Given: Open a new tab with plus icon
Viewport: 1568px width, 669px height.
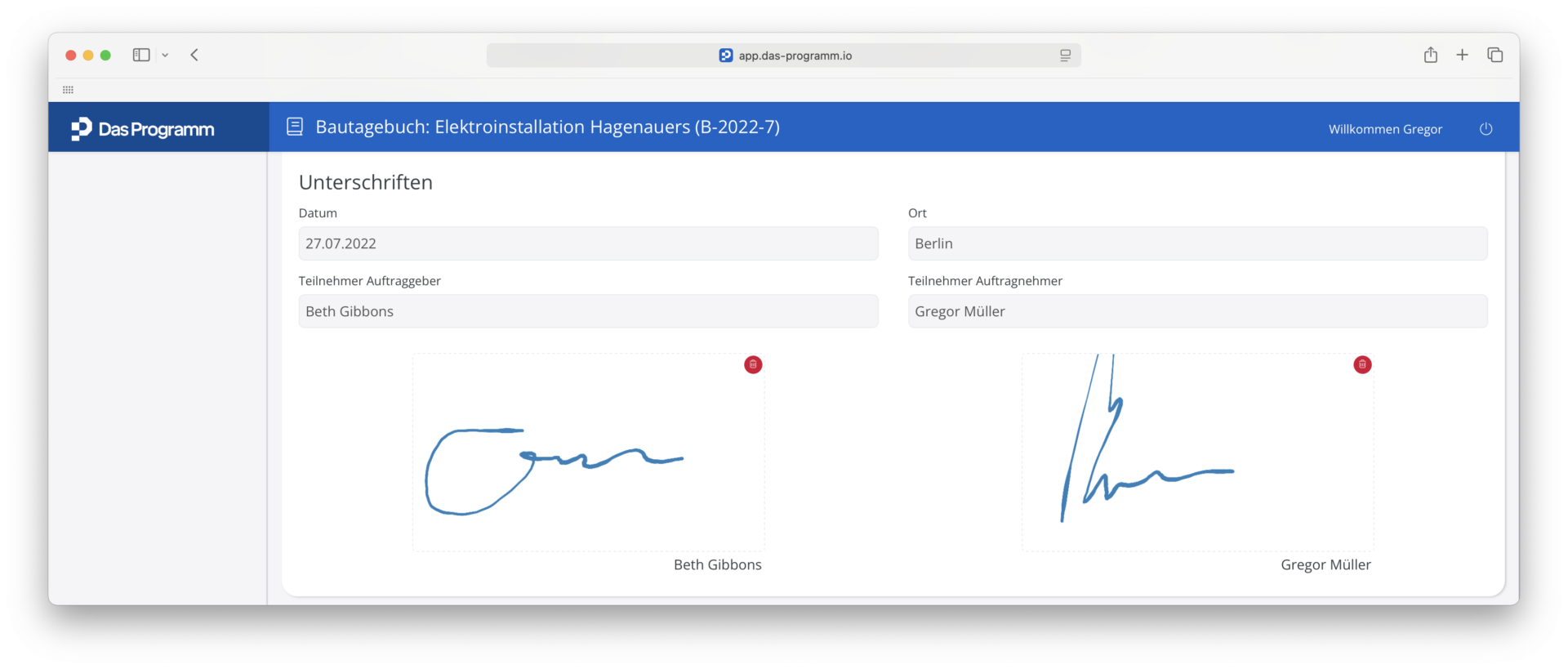Looking at the screenshot, I should click(1462, 55).
